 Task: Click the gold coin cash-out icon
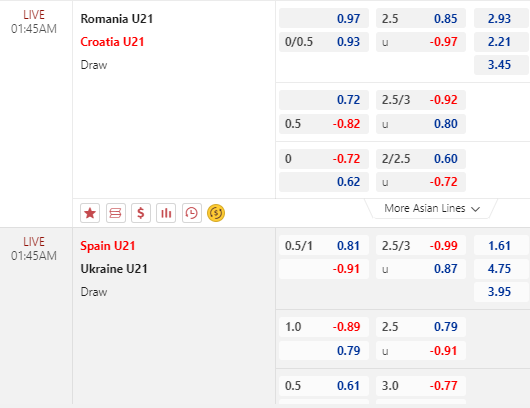(x=216, y=213)
